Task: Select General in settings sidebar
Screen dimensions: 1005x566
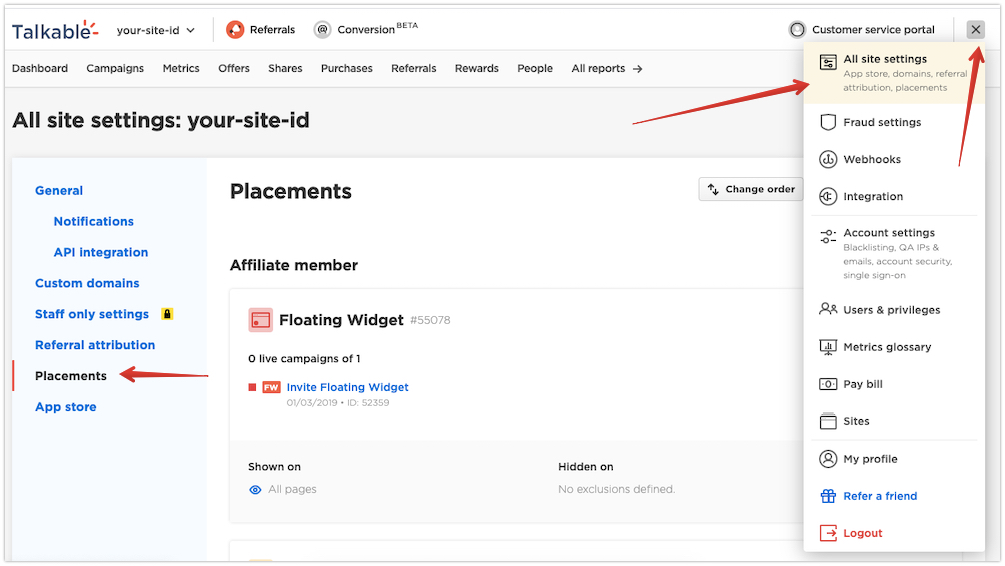Action: tap(59, 190)
